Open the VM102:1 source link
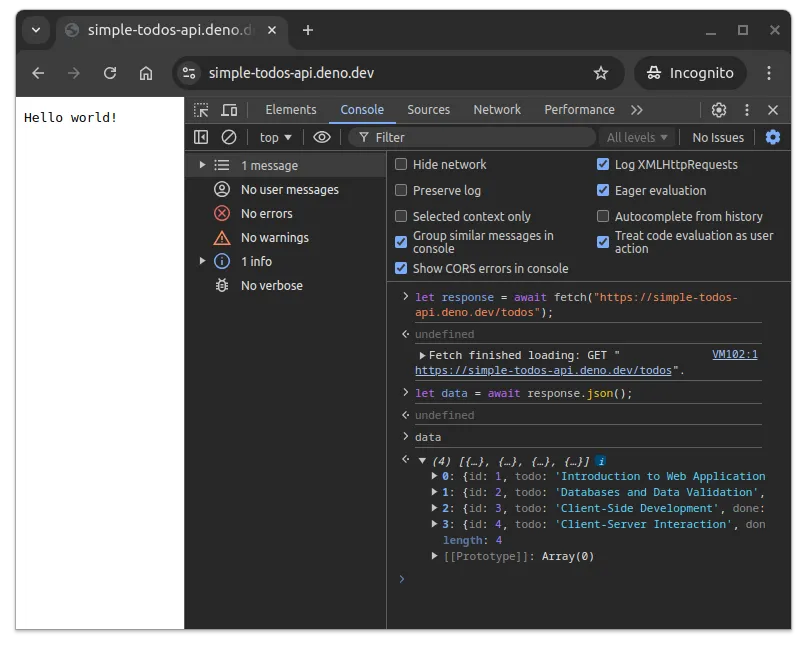The image size is (807, 661). [735, 354]
